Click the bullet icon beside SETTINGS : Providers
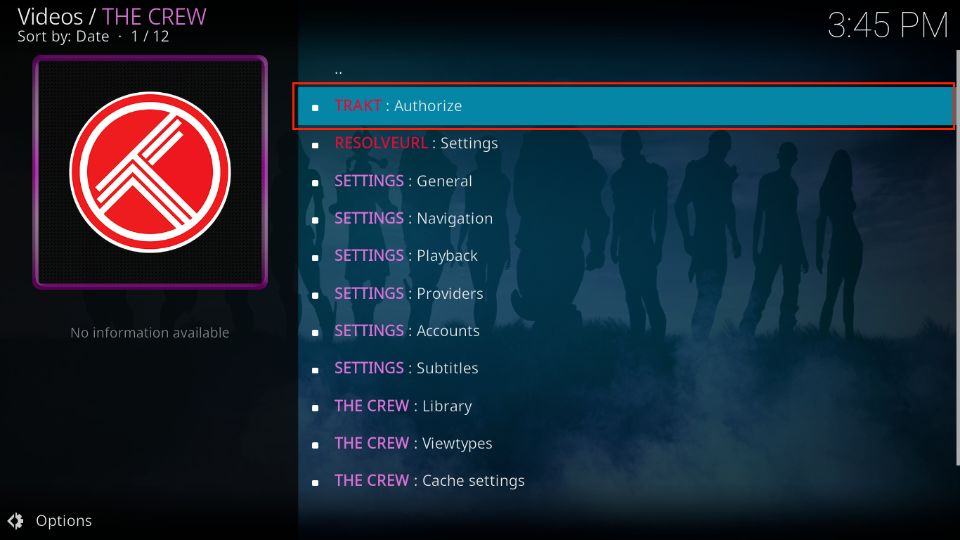 coord(315,295)
